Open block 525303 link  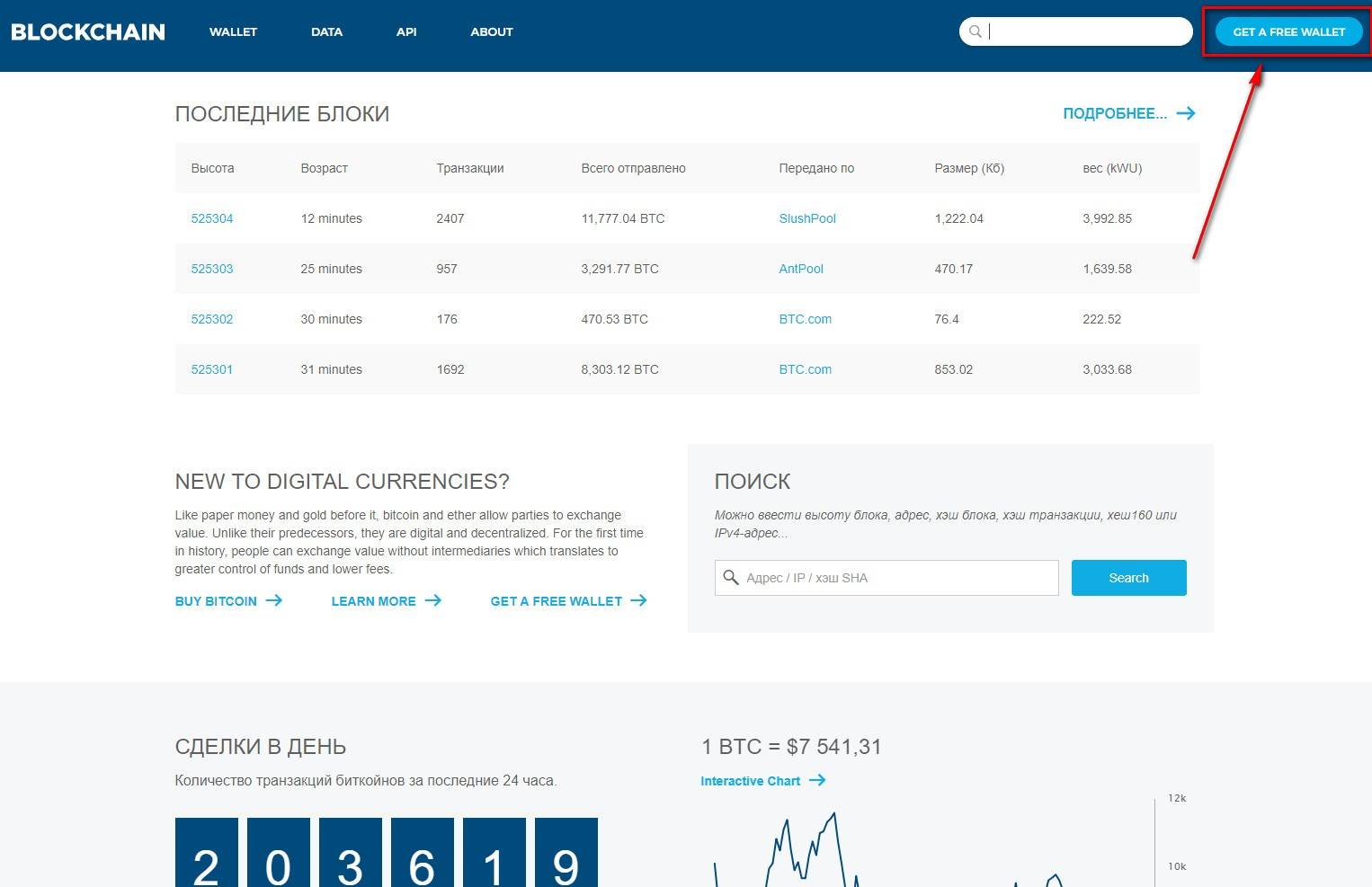[212, 269]
